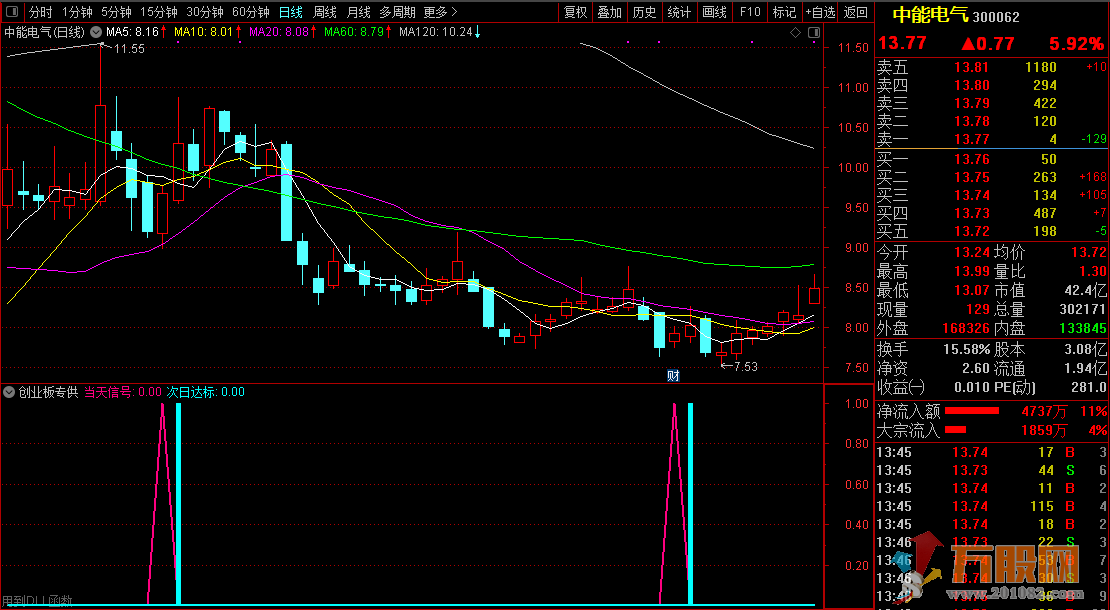Open the 多周期 multi-period view
The image size is (1110, 610).
[x=397, y=12]
